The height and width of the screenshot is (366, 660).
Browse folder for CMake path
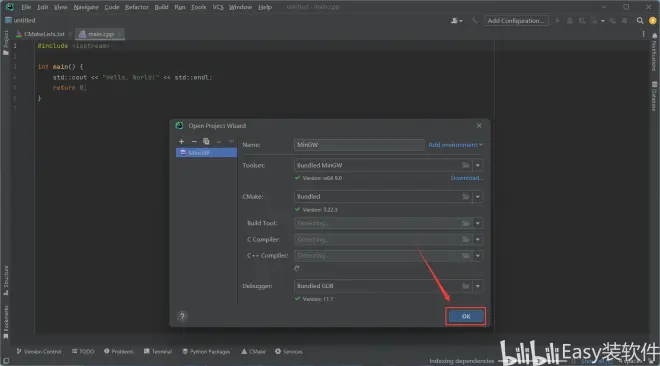[466, 196]
